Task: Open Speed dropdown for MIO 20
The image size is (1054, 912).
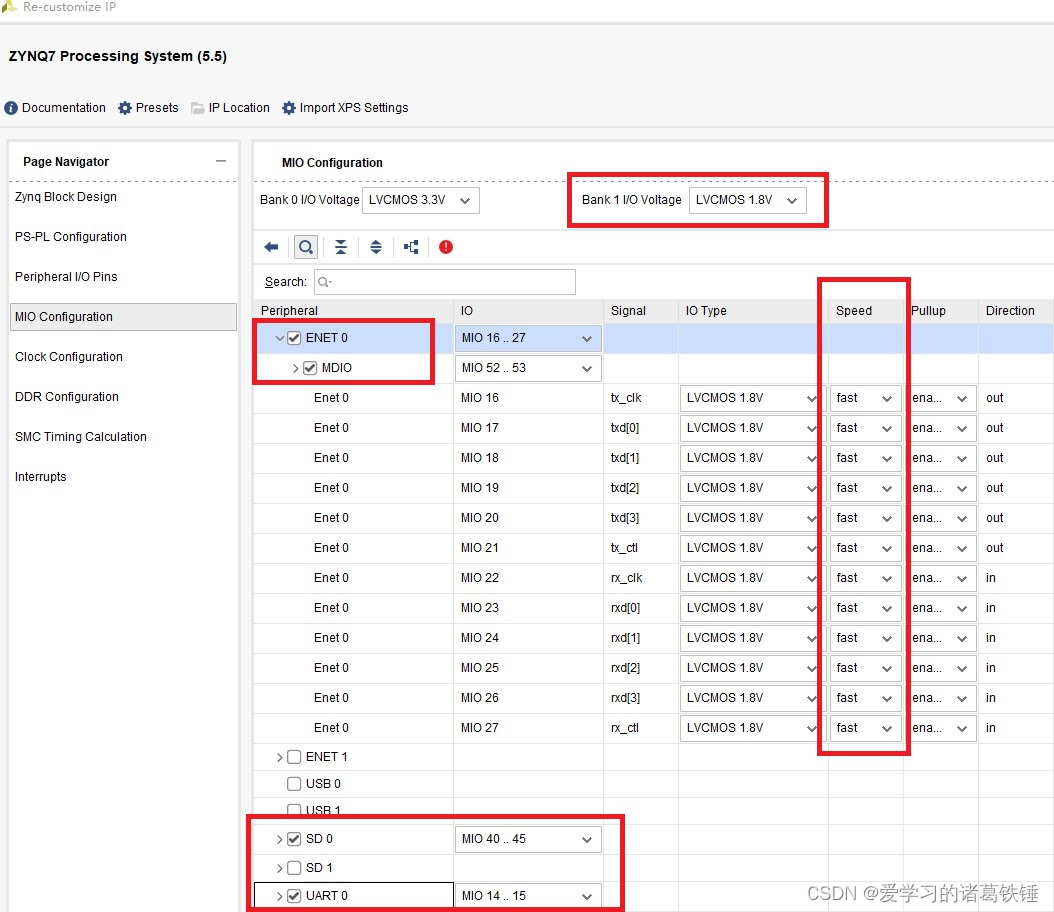Action: click(x=865, y=518)
